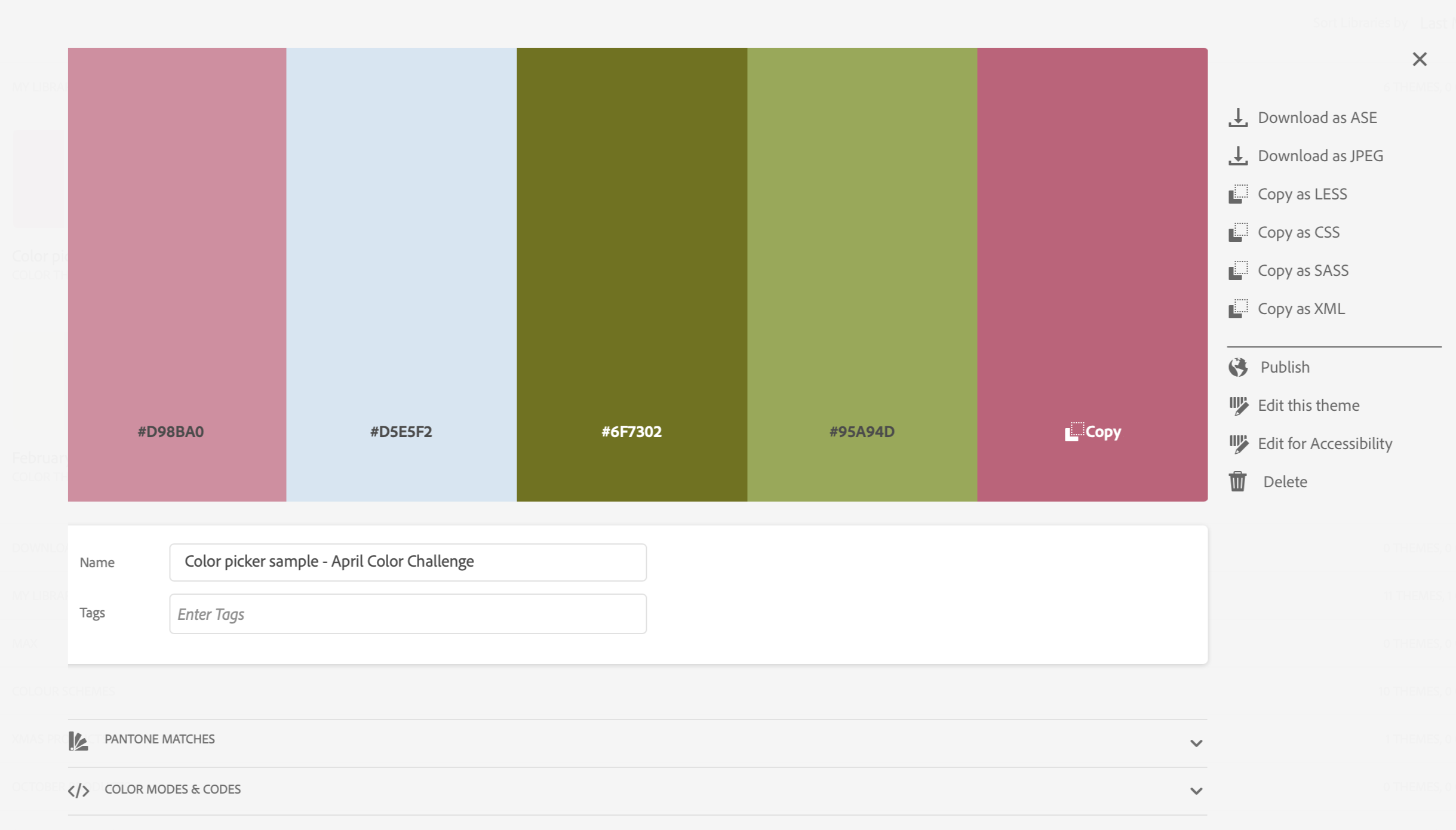The width and height of the screenshot is (1456, 830).
Task: Click hex code #6F7302 text
Action: (x=632, y=432)
